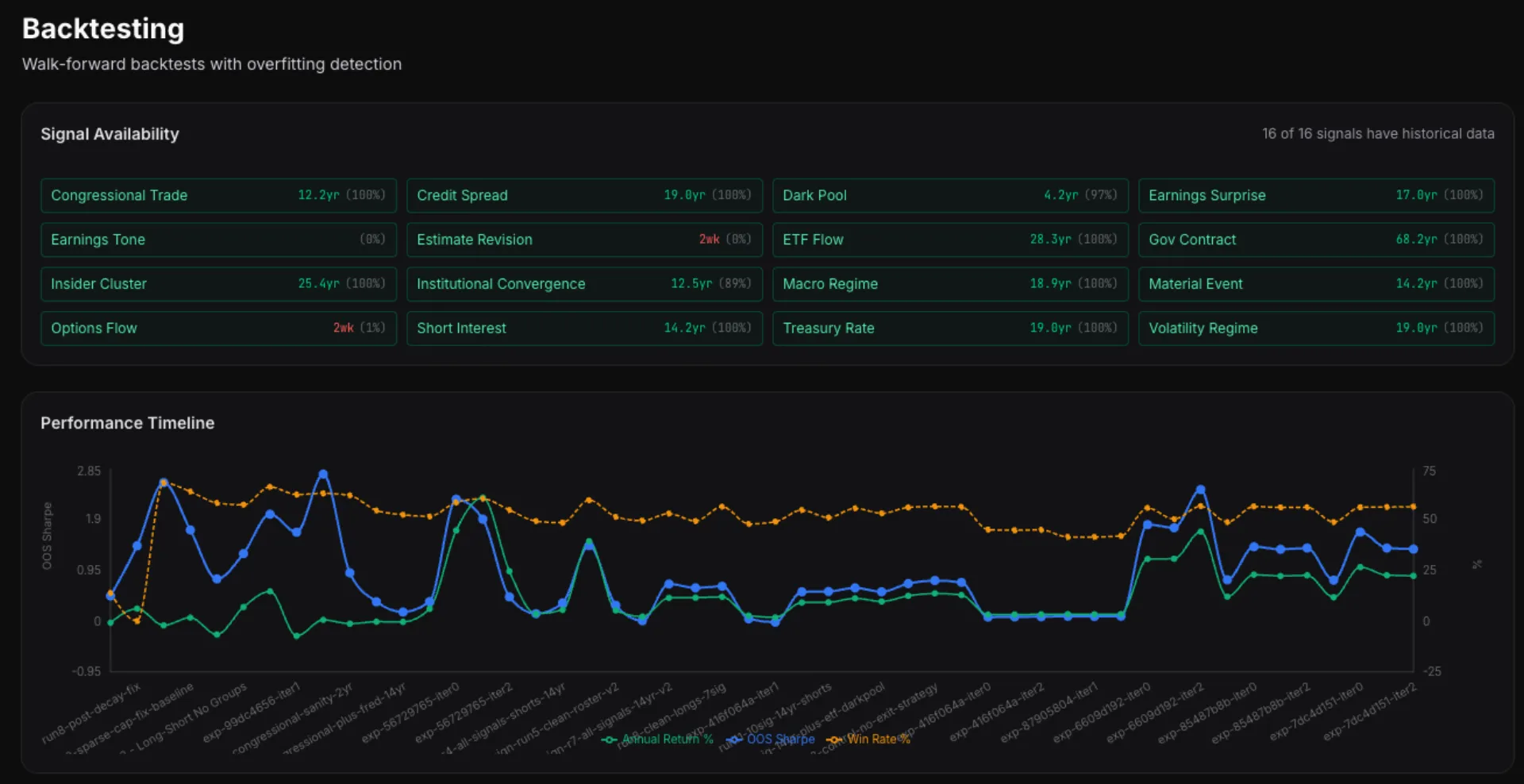Toggle the OOS Sharpe legend entry

point(781,739)
